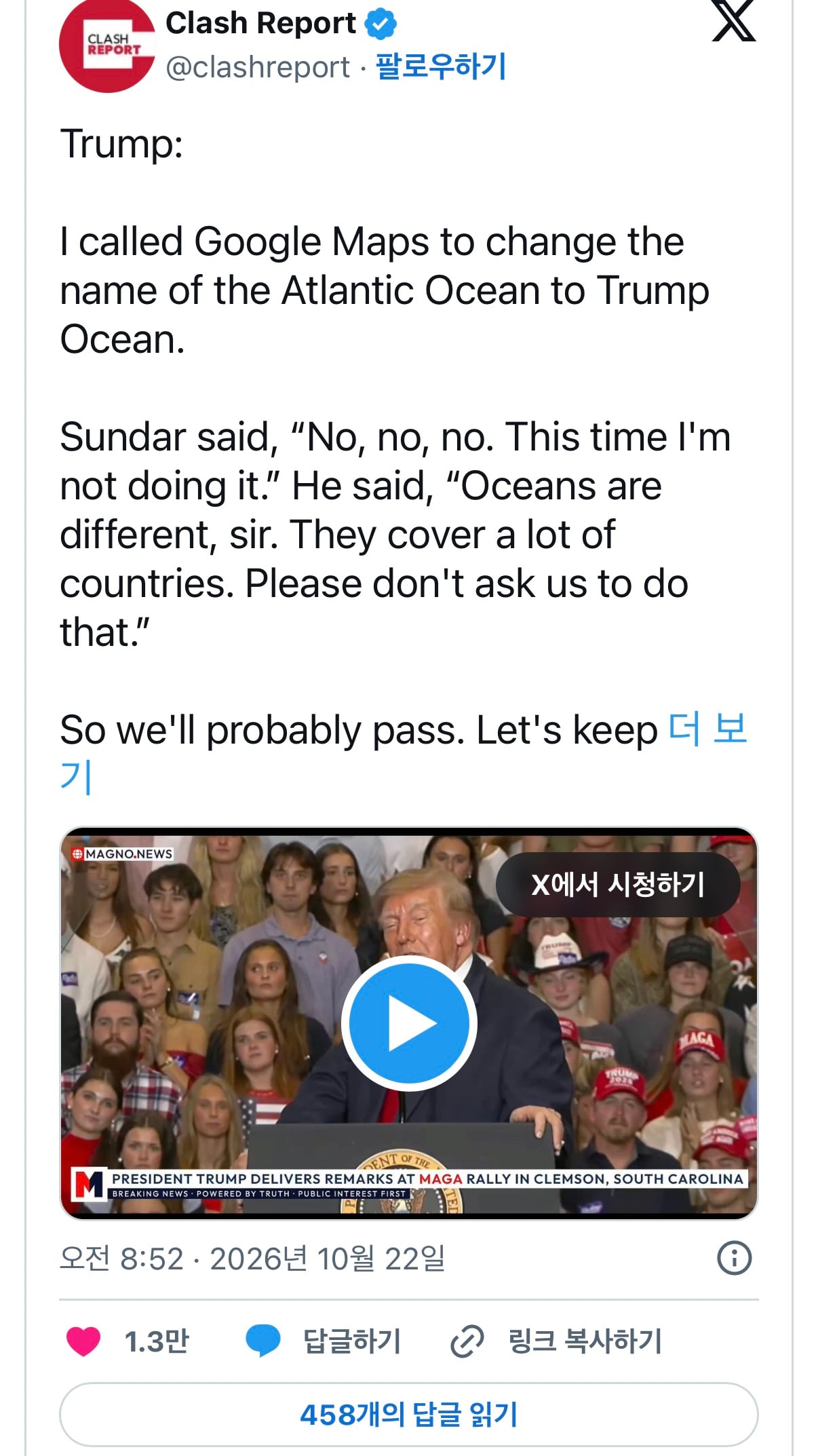Screen dimensions: 818x1456
Task: Click the '1.3만' like count
Action: (x=157, y=1341)
